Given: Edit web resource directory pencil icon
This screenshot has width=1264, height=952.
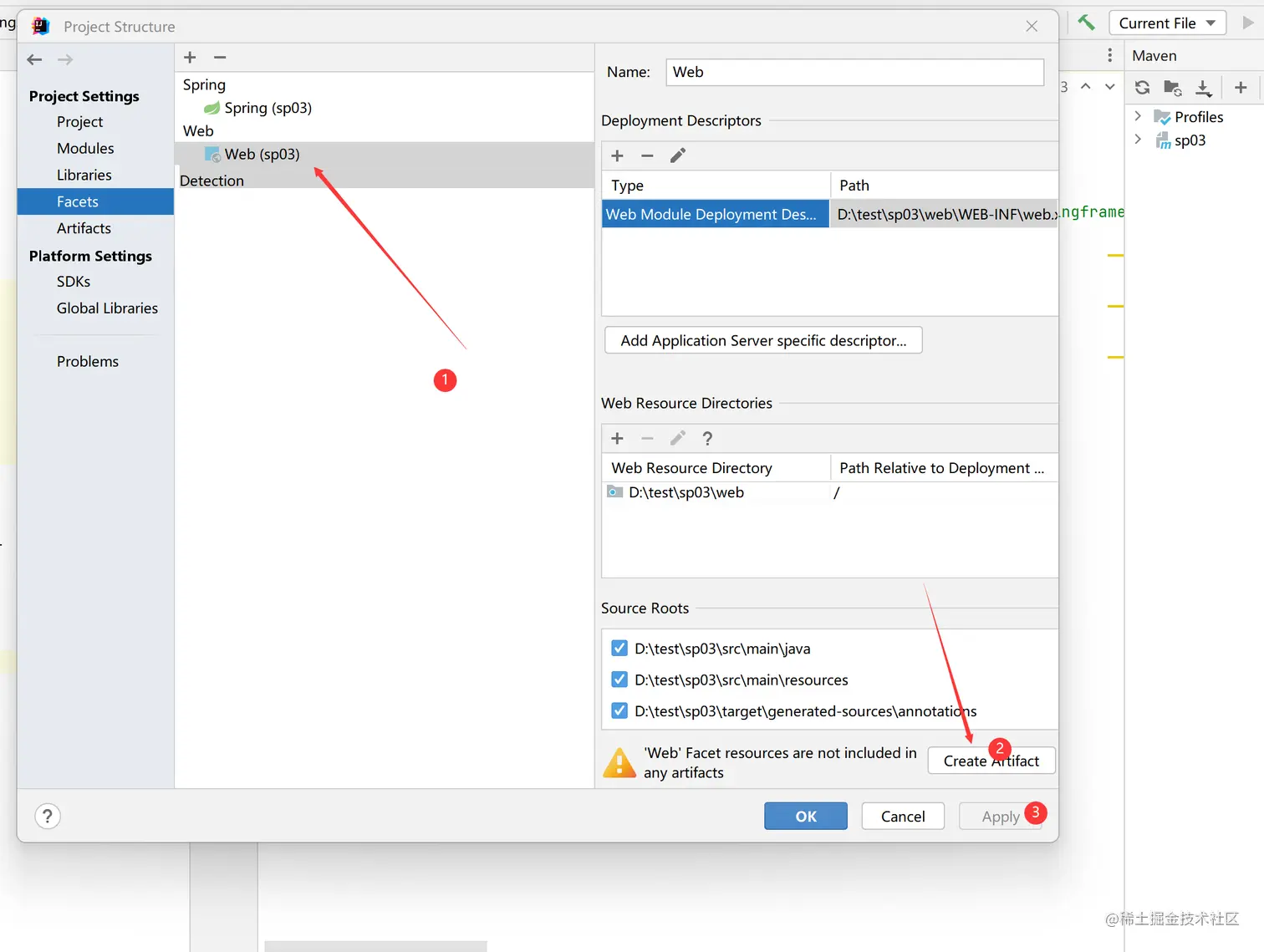Looking at the screenshot, I should (678, 438).
